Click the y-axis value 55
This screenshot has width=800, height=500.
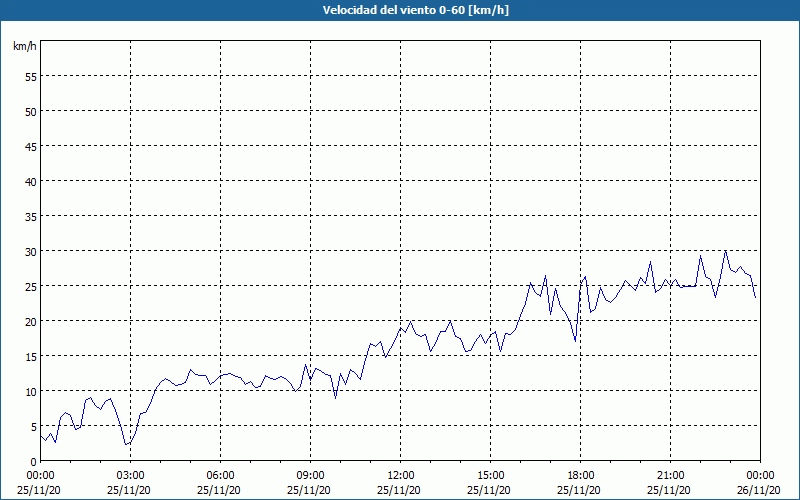31,77
